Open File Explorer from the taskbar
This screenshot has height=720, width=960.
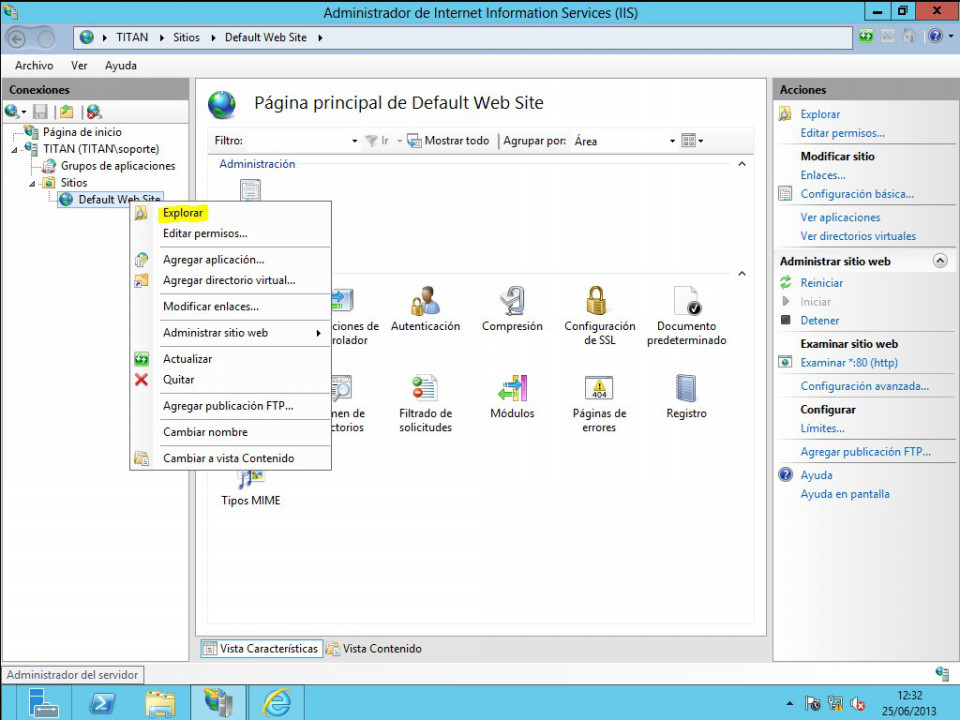[x=160, y=703]
